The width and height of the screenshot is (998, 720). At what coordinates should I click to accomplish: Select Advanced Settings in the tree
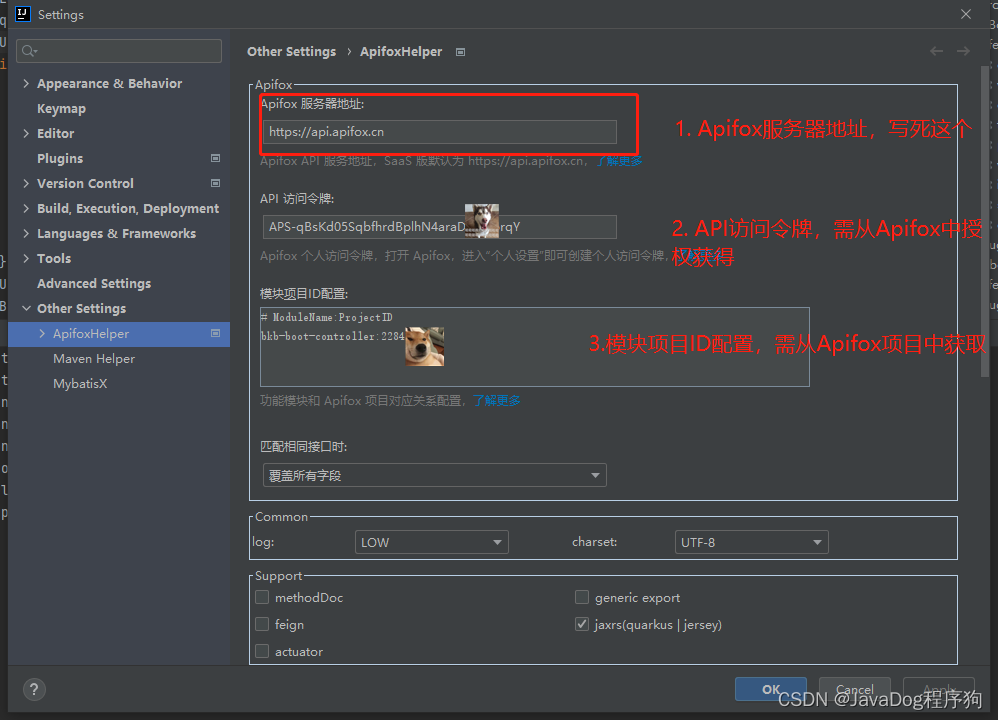point(94,283)
